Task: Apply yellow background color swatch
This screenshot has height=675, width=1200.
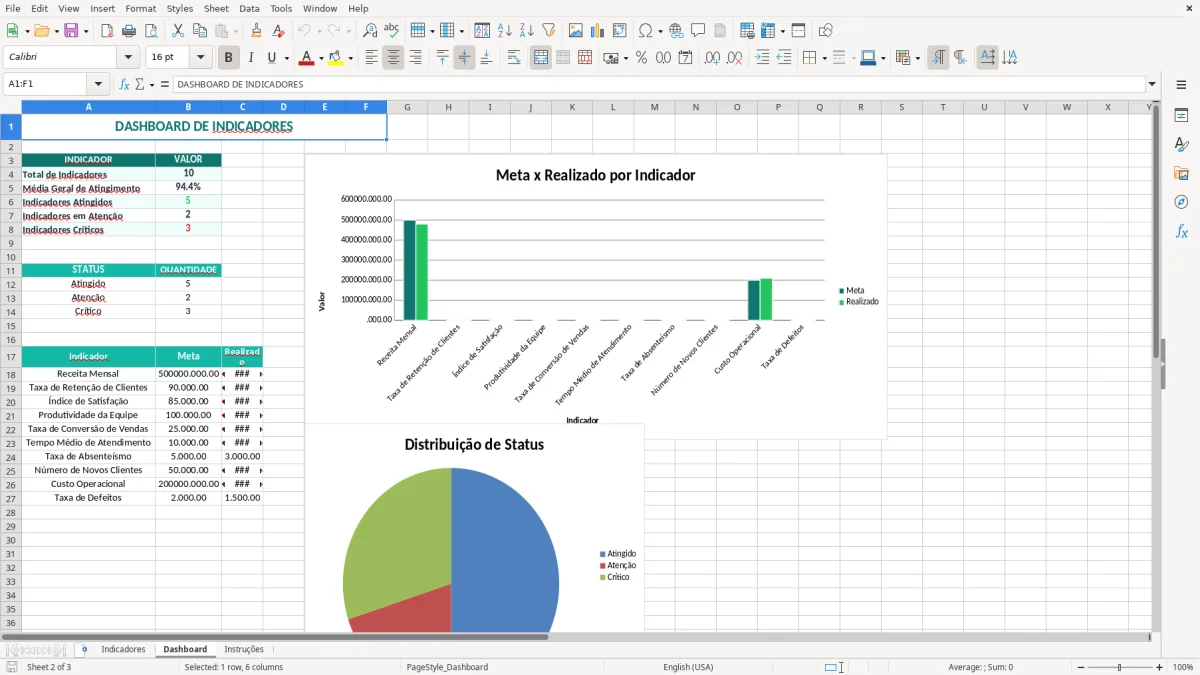Action: click(x=336, y=58)
